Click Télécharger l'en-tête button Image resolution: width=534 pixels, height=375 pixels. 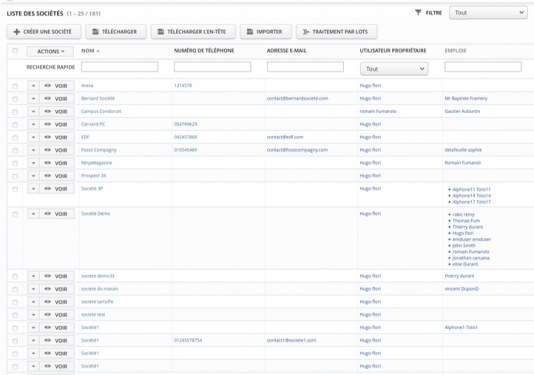coord(193,32)
